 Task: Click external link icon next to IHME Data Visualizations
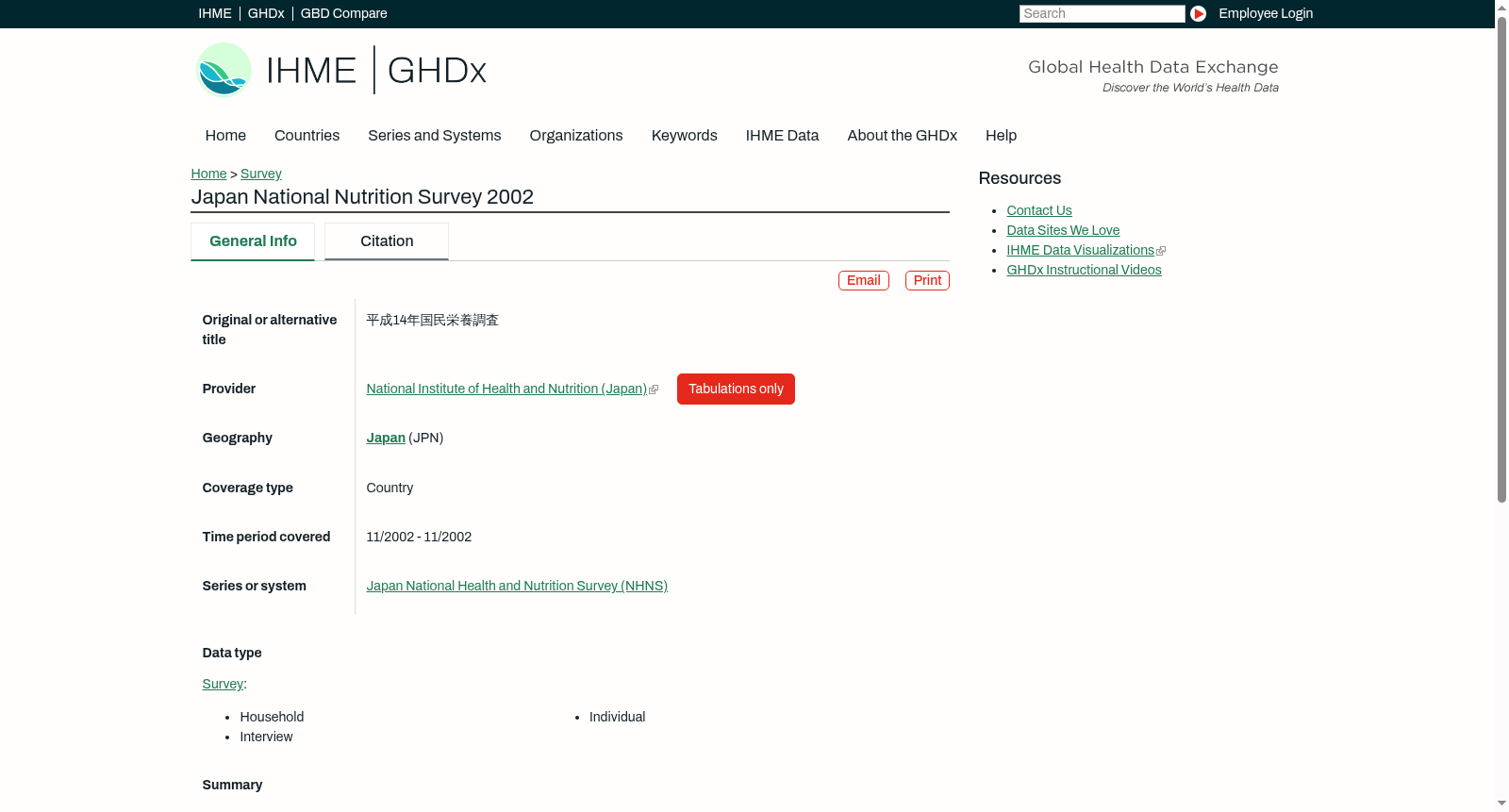click(1161, 251)
